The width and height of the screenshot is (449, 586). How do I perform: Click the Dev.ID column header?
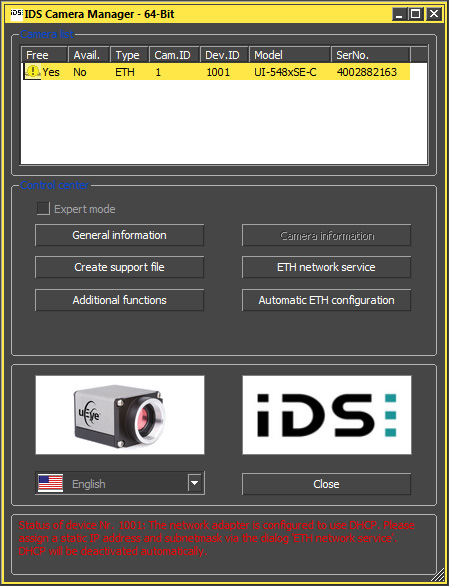coord(225,55)
